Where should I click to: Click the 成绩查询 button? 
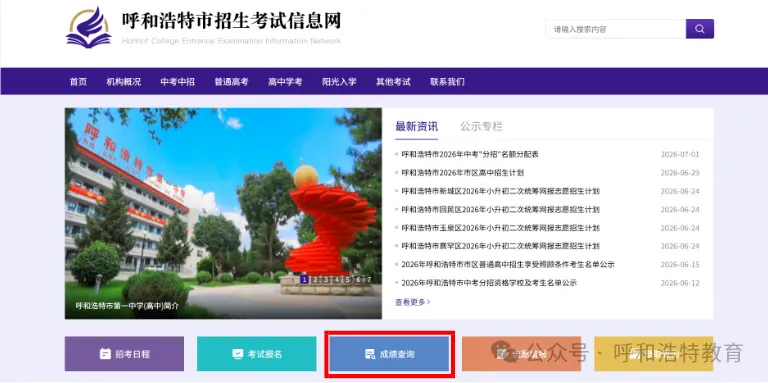389,354
